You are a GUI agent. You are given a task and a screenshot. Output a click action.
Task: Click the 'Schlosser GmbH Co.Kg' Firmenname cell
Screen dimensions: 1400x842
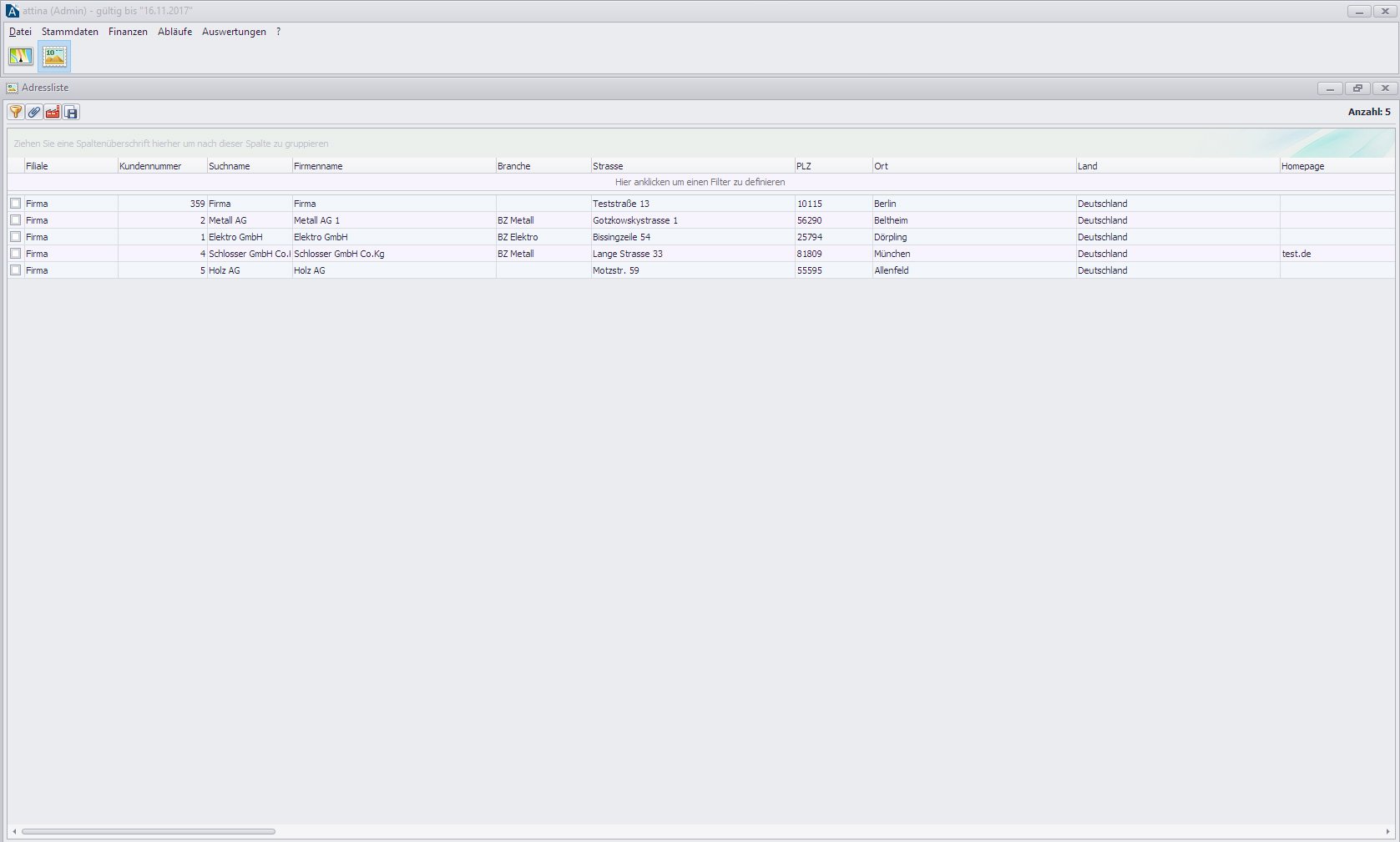pyautogui.click(x=394, y=254)
